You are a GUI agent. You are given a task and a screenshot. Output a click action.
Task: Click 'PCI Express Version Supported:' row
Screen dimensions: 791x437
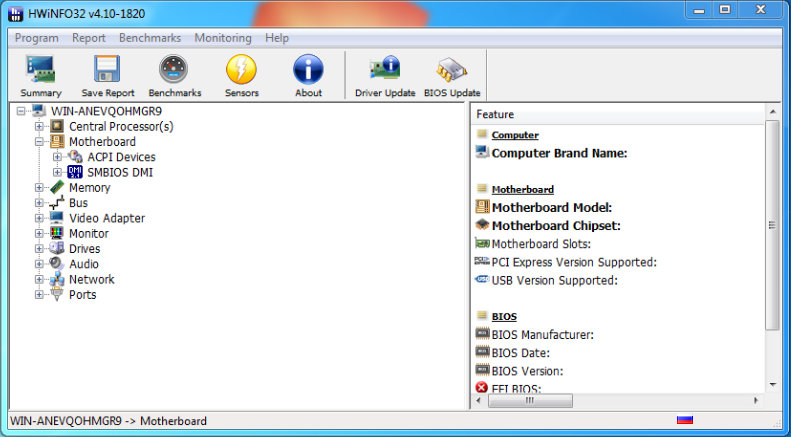[574, 262]
